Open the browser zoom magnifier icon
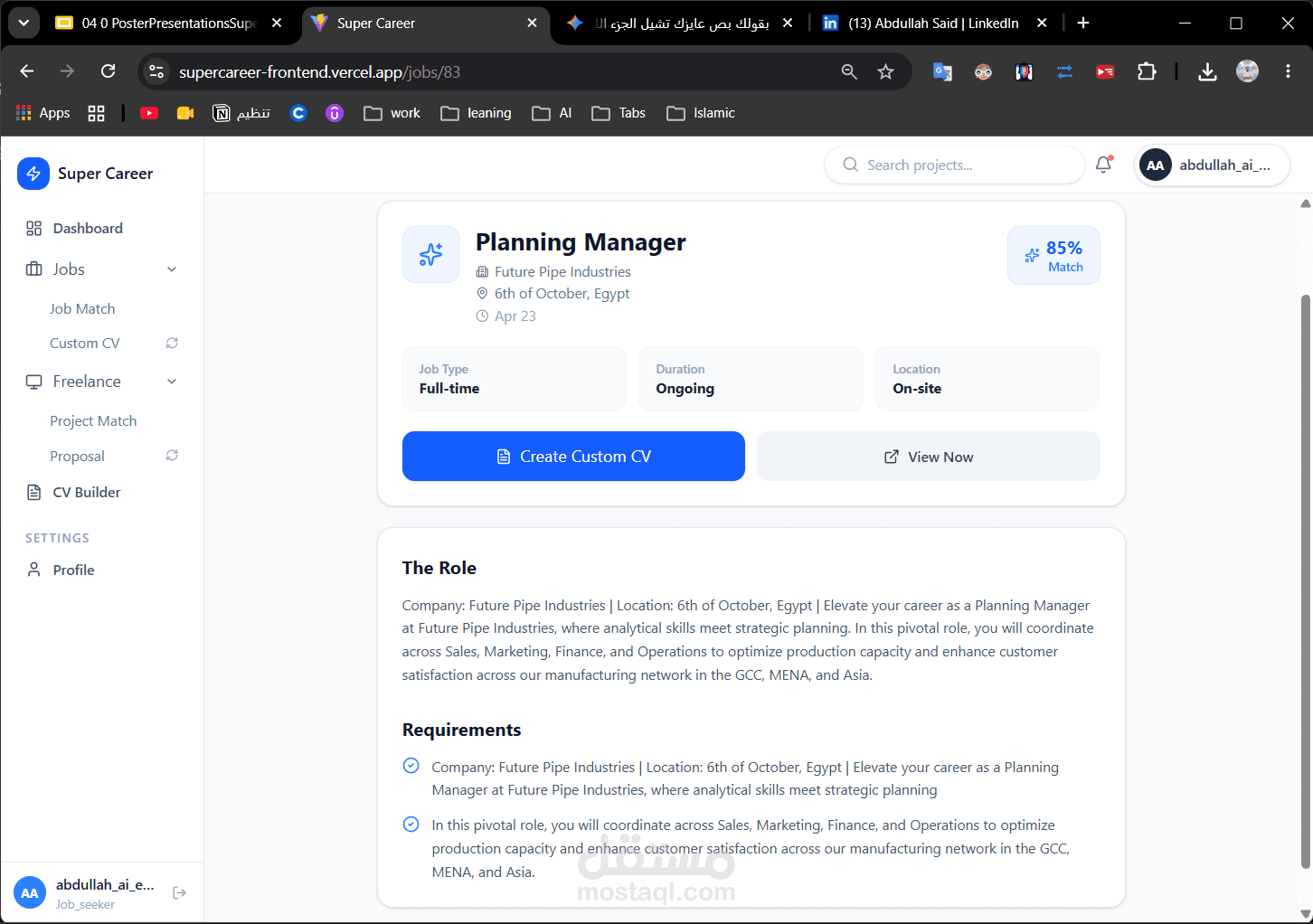The image size is (1313, 924). (x=849, y=71)
